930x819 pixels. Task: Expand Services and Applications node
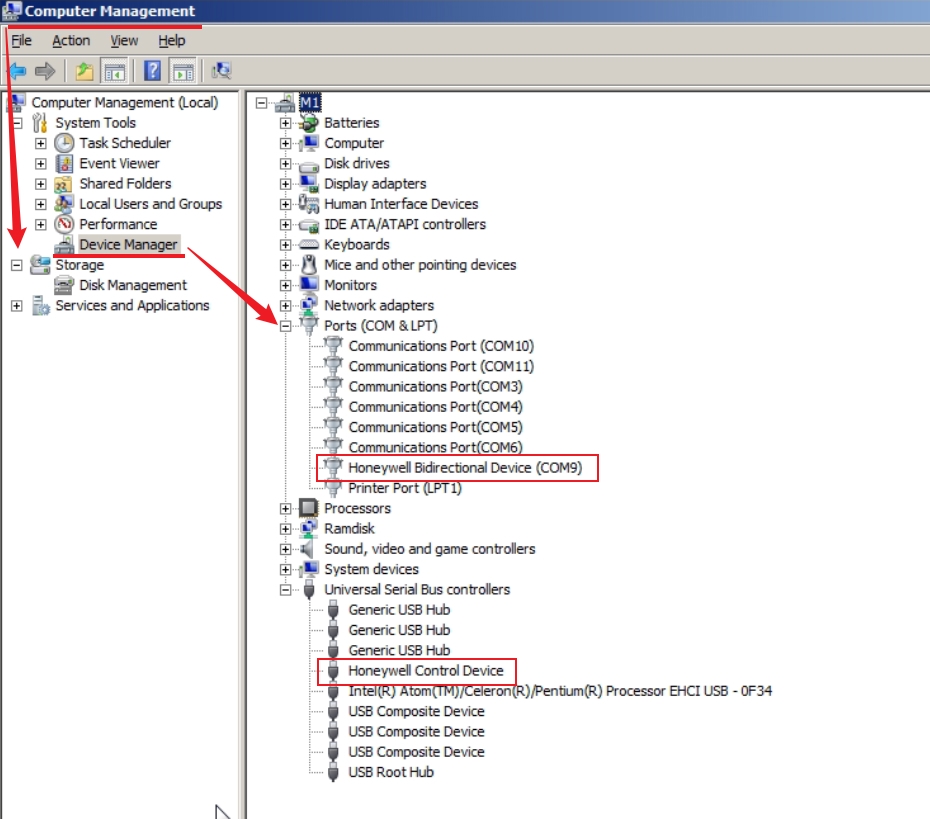pyautogui.click(x=17, y=306)
